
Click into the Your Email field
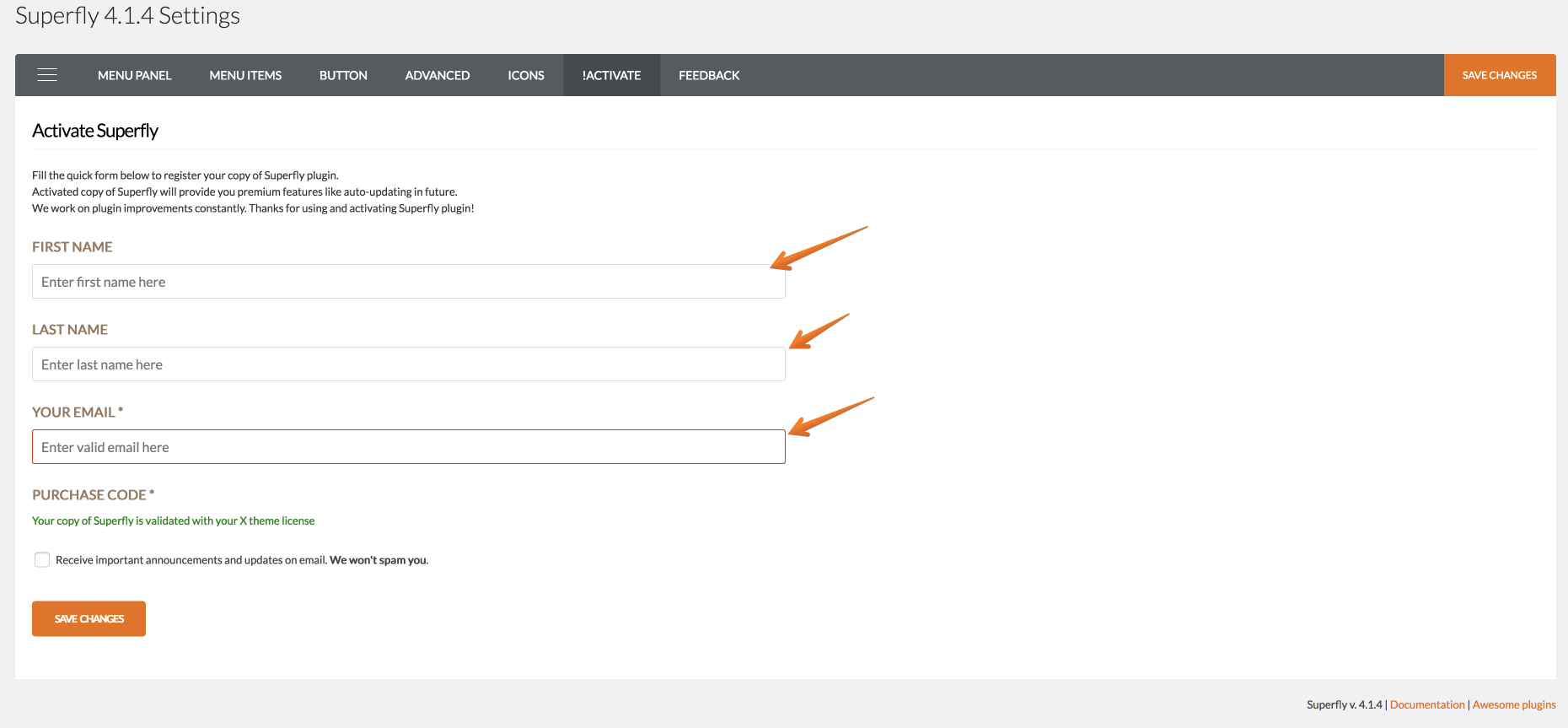click(x=409, y=447)
